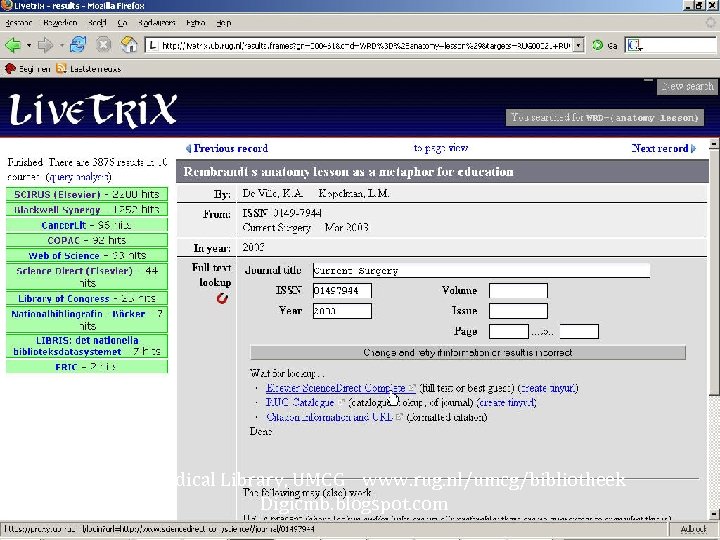Open the second menu bar item
This screenshot has height=540, width=720.
click(60, 22)
